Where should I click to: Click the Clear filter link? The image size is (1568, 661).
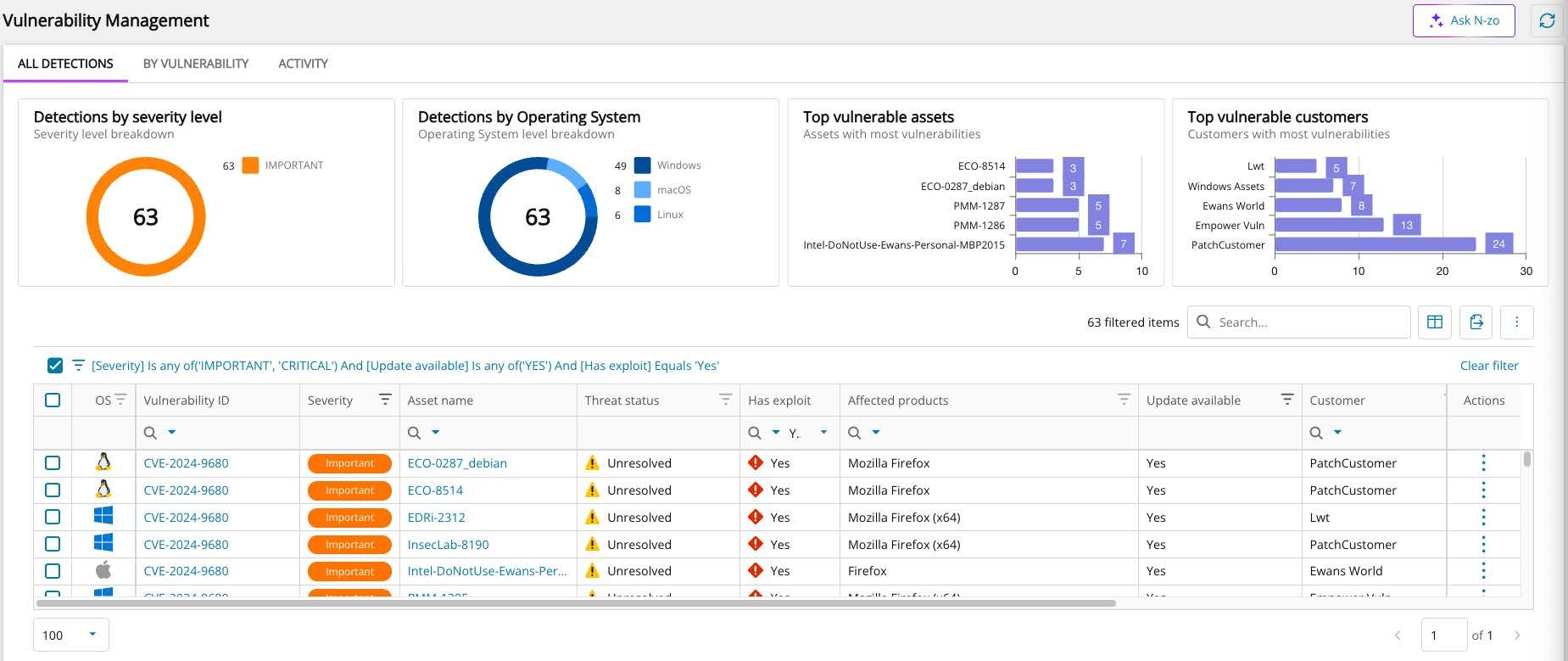[x=1489, y=366]
